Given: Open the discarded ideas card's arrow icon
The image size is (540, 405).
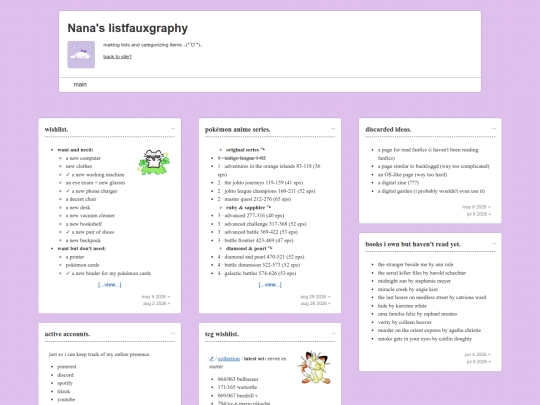Looking at the screenshot, I should coord(494,129).
